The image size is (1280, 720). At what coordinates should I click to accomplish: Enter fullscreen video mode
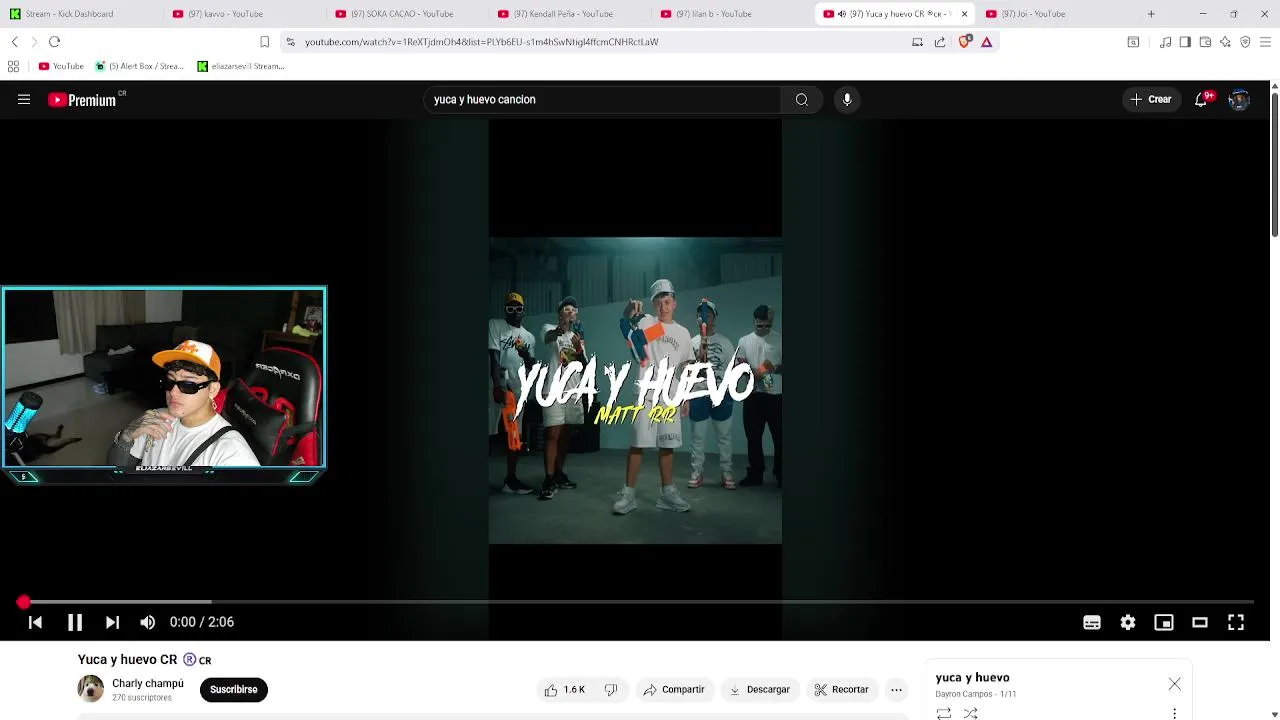[1236, 622]
